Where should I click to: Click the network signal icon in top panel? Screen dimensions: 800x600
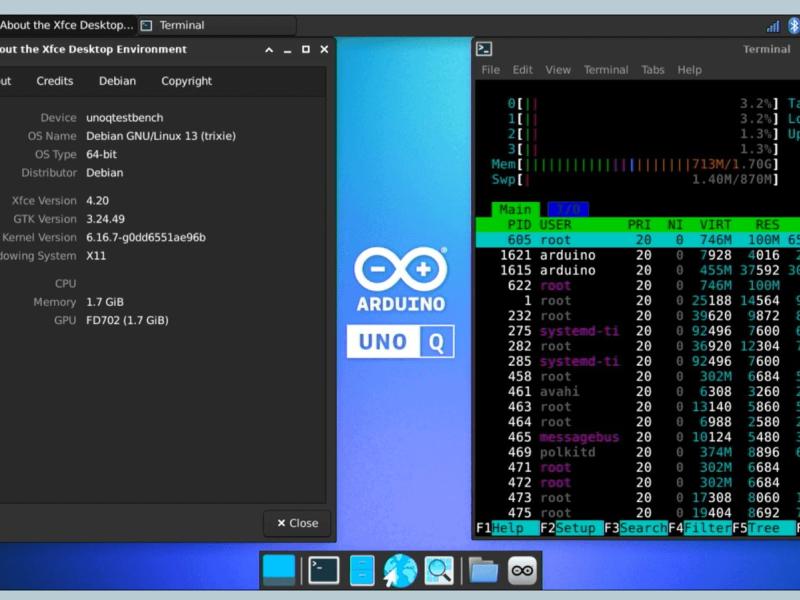[x=773, y=27]
